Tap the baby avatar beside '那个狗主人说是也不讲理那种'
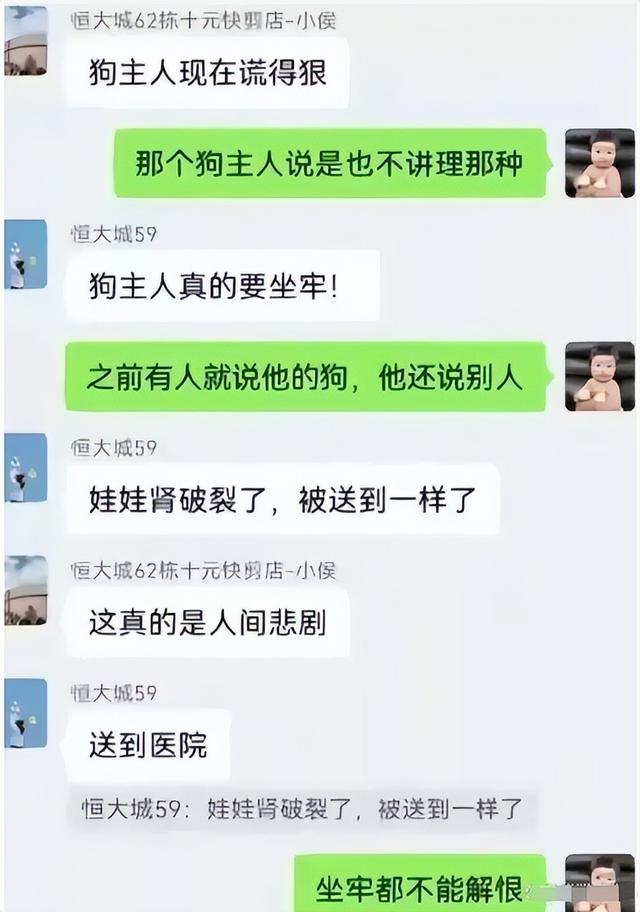640x912 pixels. [600, 163]
